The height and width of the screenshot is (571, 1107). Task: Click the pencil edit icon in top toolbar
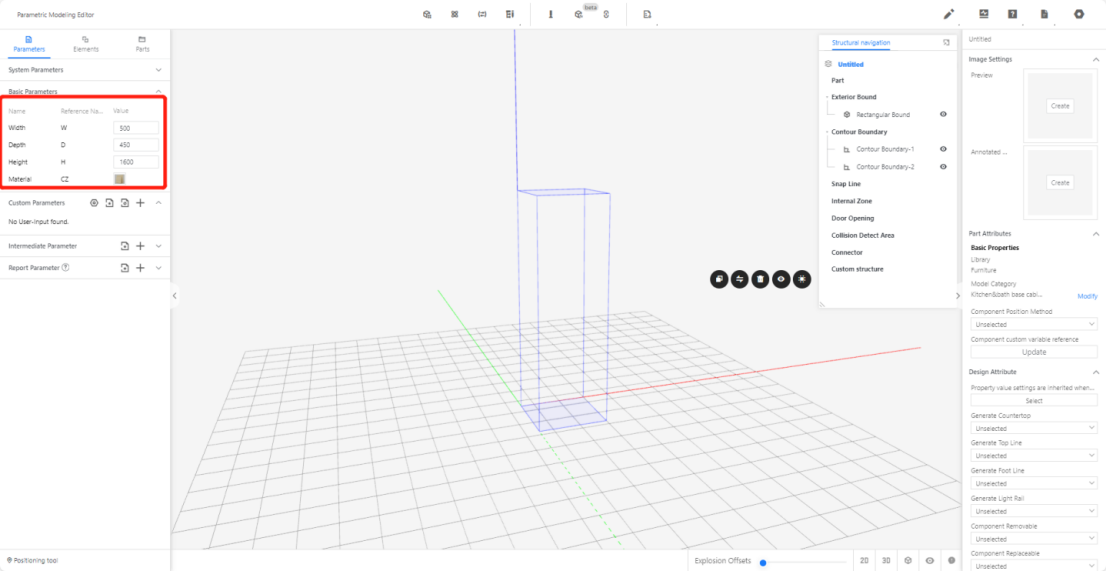click(949, 14)
